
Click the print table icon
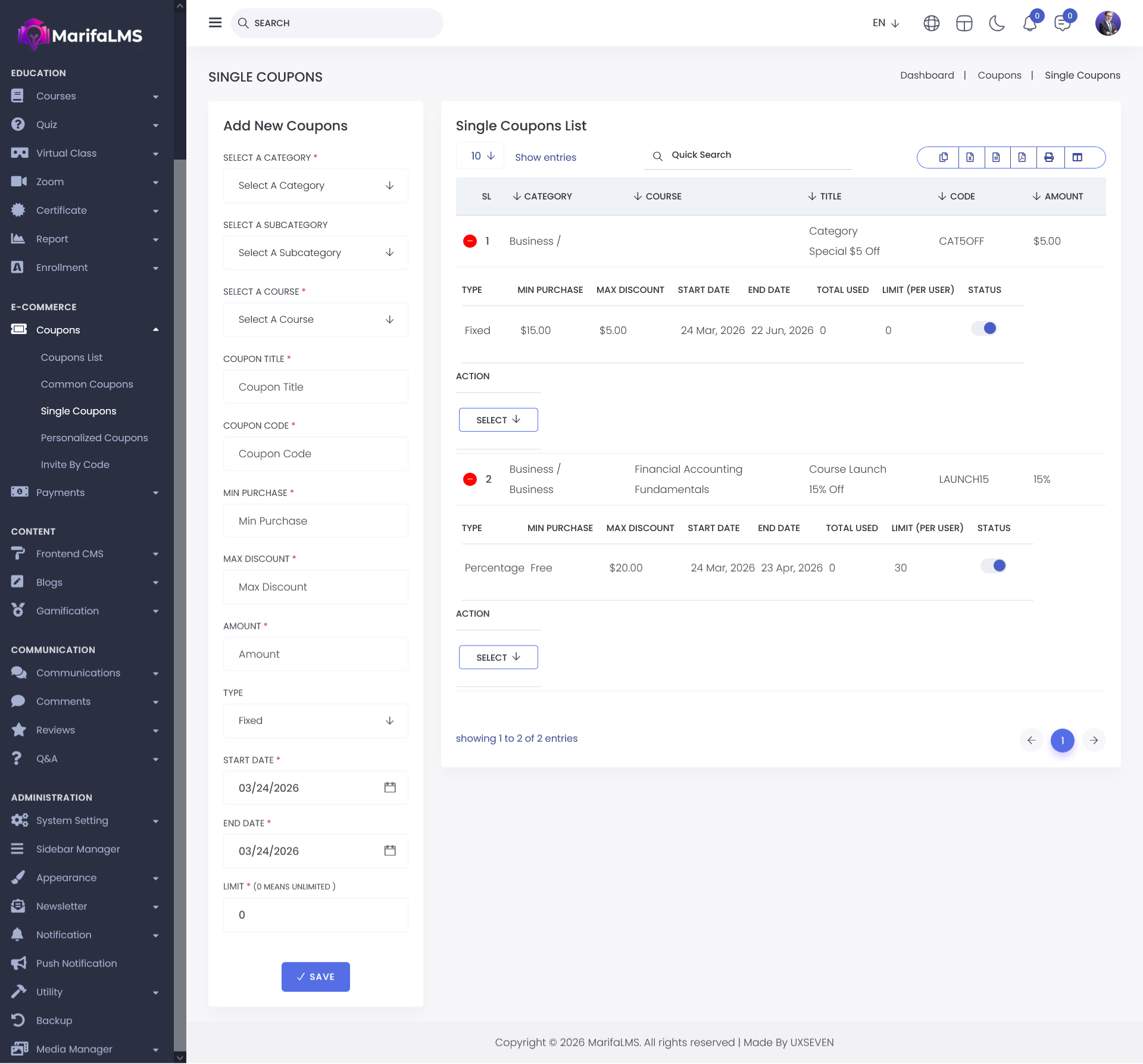point(1049,157)
